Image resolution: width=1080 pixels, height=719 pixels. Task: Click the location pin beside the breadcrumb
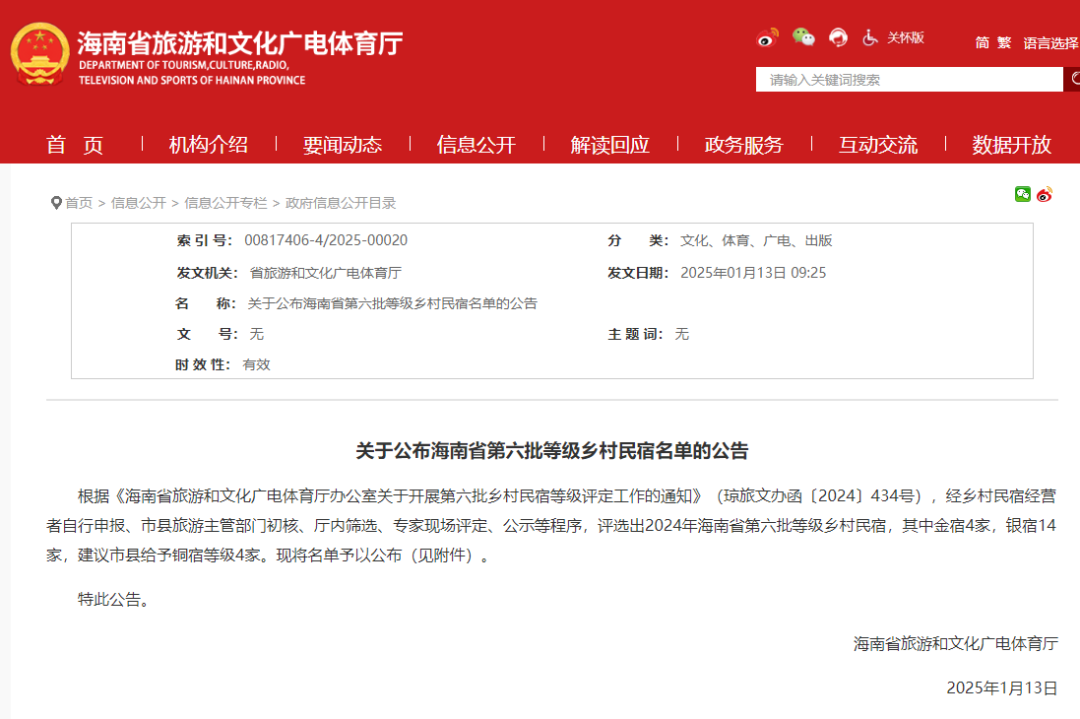55,201
